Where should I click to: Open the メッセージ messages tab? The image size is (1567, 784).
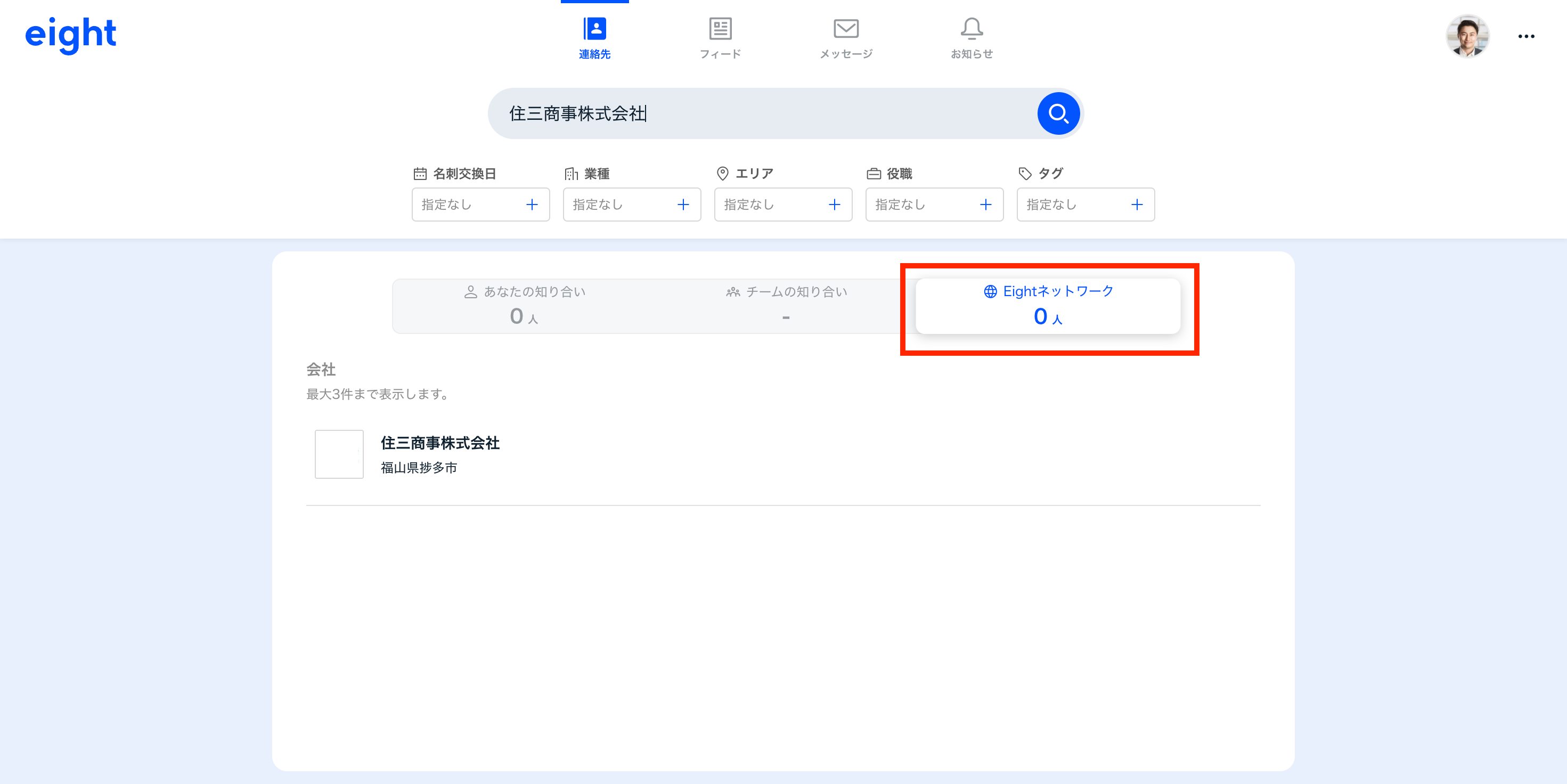click(846, 38)
